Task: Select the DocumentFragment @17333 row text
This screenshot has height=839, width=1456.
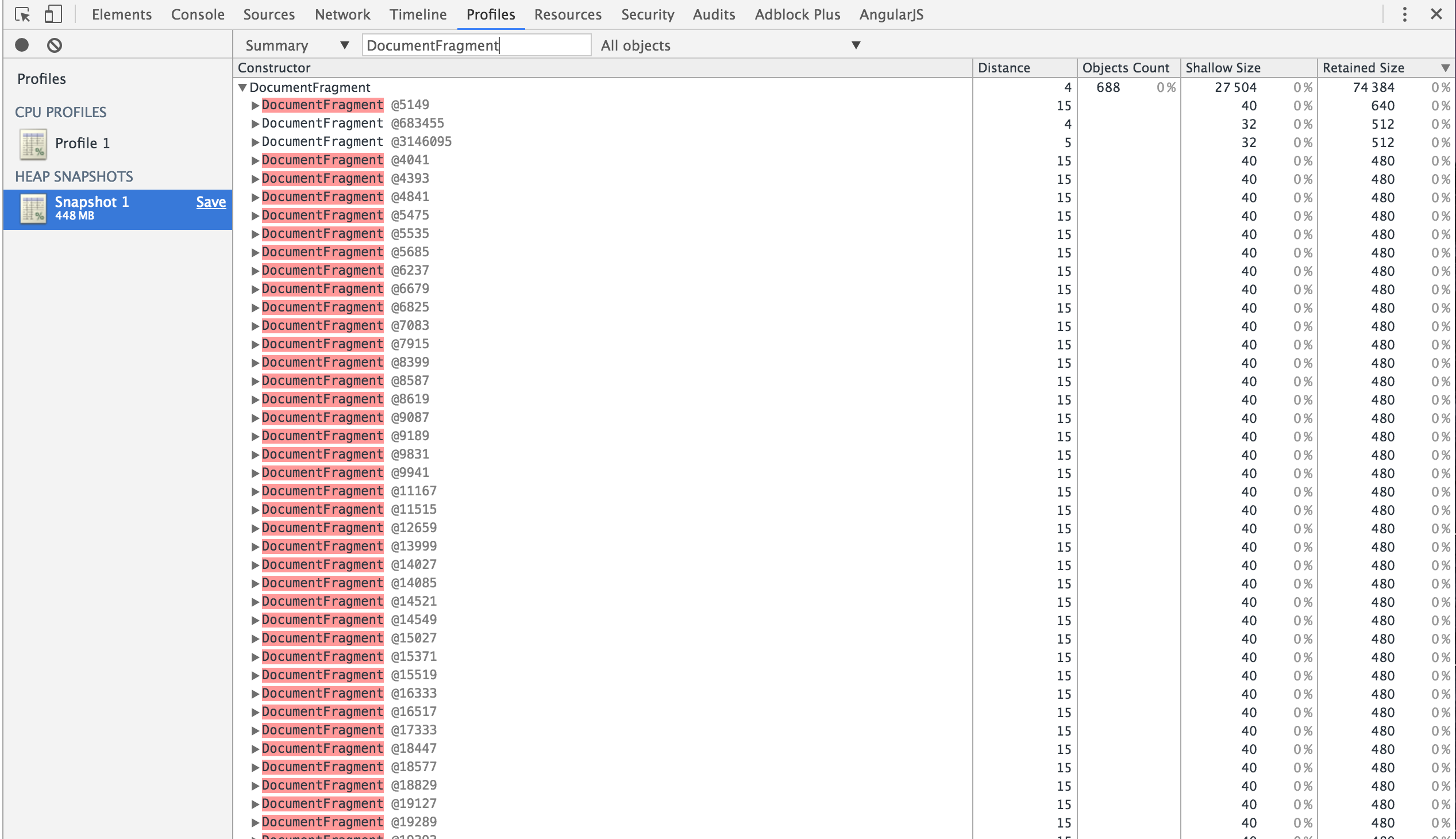Action: click(349, 730)
